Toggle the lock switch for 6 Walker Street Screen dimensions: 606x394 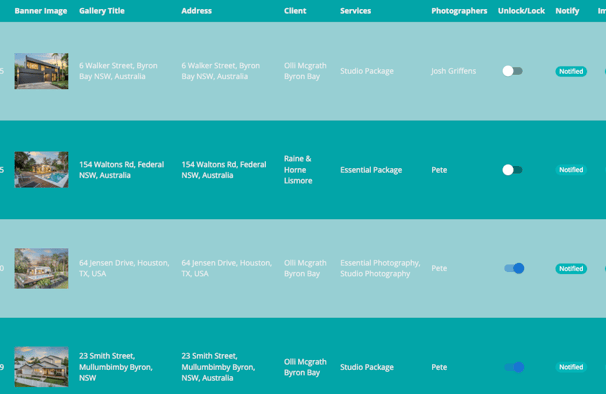512,71
